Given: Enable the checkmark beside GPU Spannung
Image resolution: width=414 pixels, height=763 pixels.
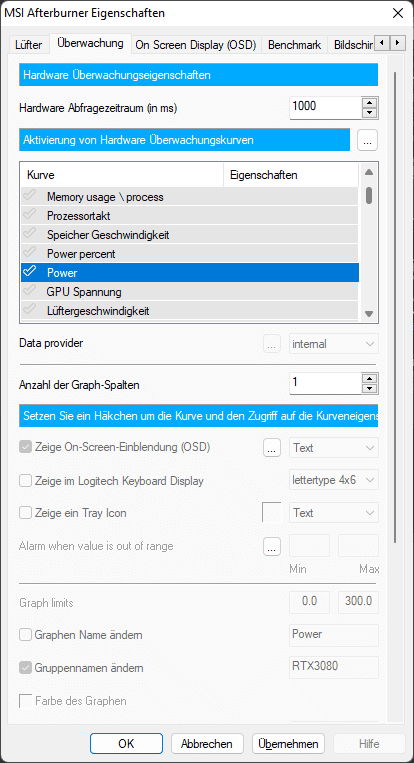Looking at the screenshot, I should pyautogui.click(x=30, y=291).
